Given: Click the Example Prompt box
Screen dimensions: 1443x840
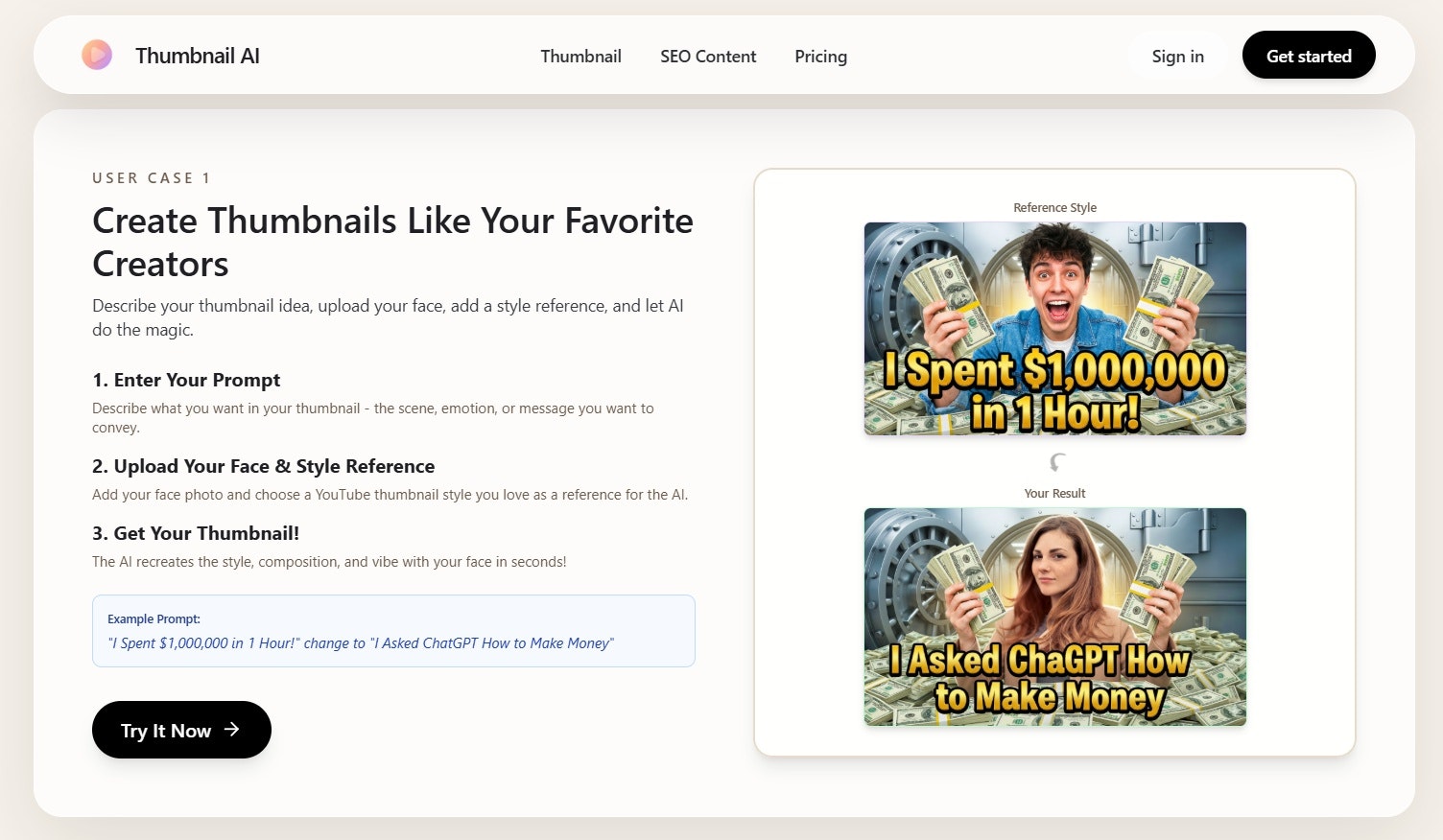Looking at the screenshot, I should [x=393, y=630].
